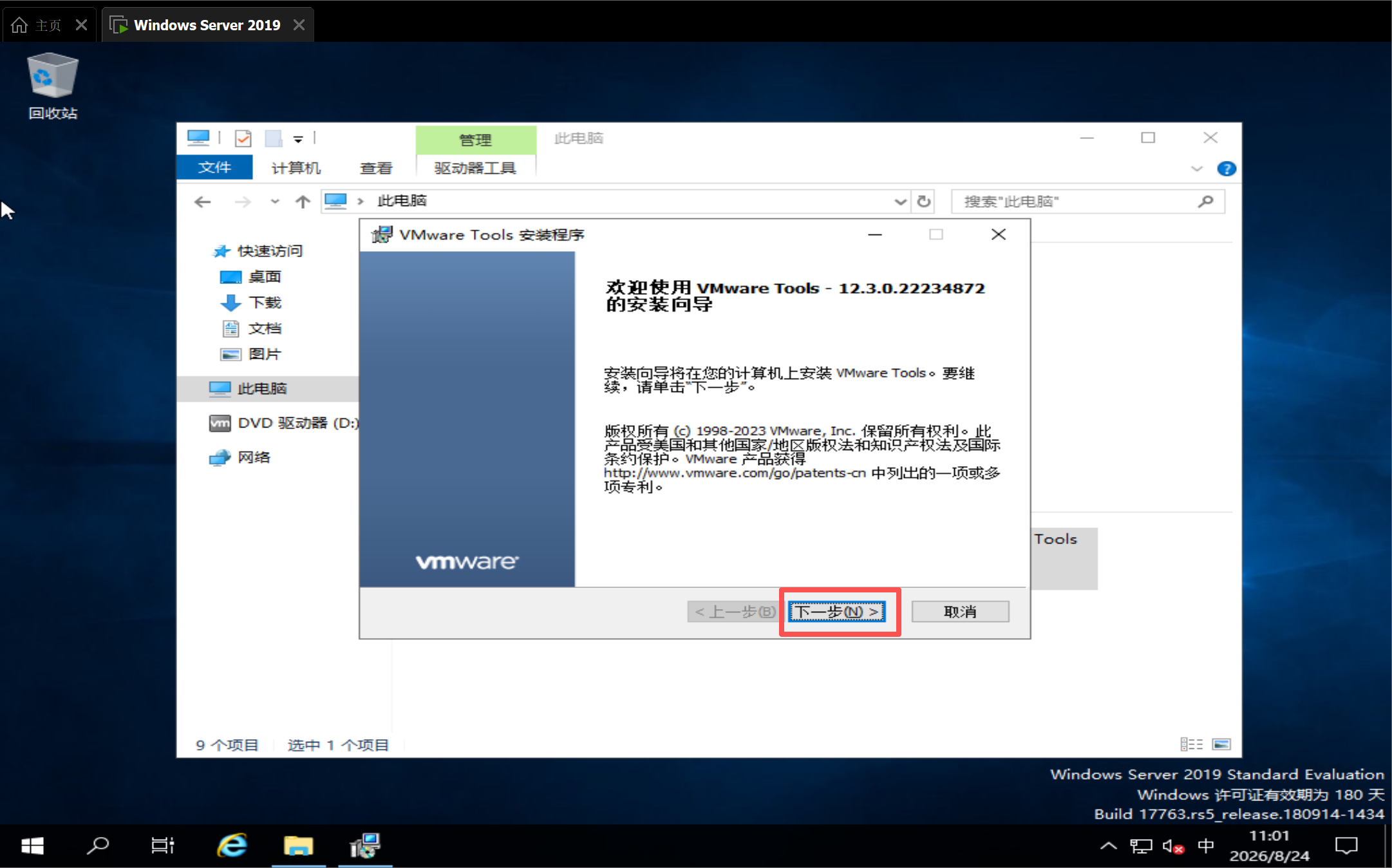Click the 中 input method indicator
This screenshot has width=1392, height=868.
1206,846
